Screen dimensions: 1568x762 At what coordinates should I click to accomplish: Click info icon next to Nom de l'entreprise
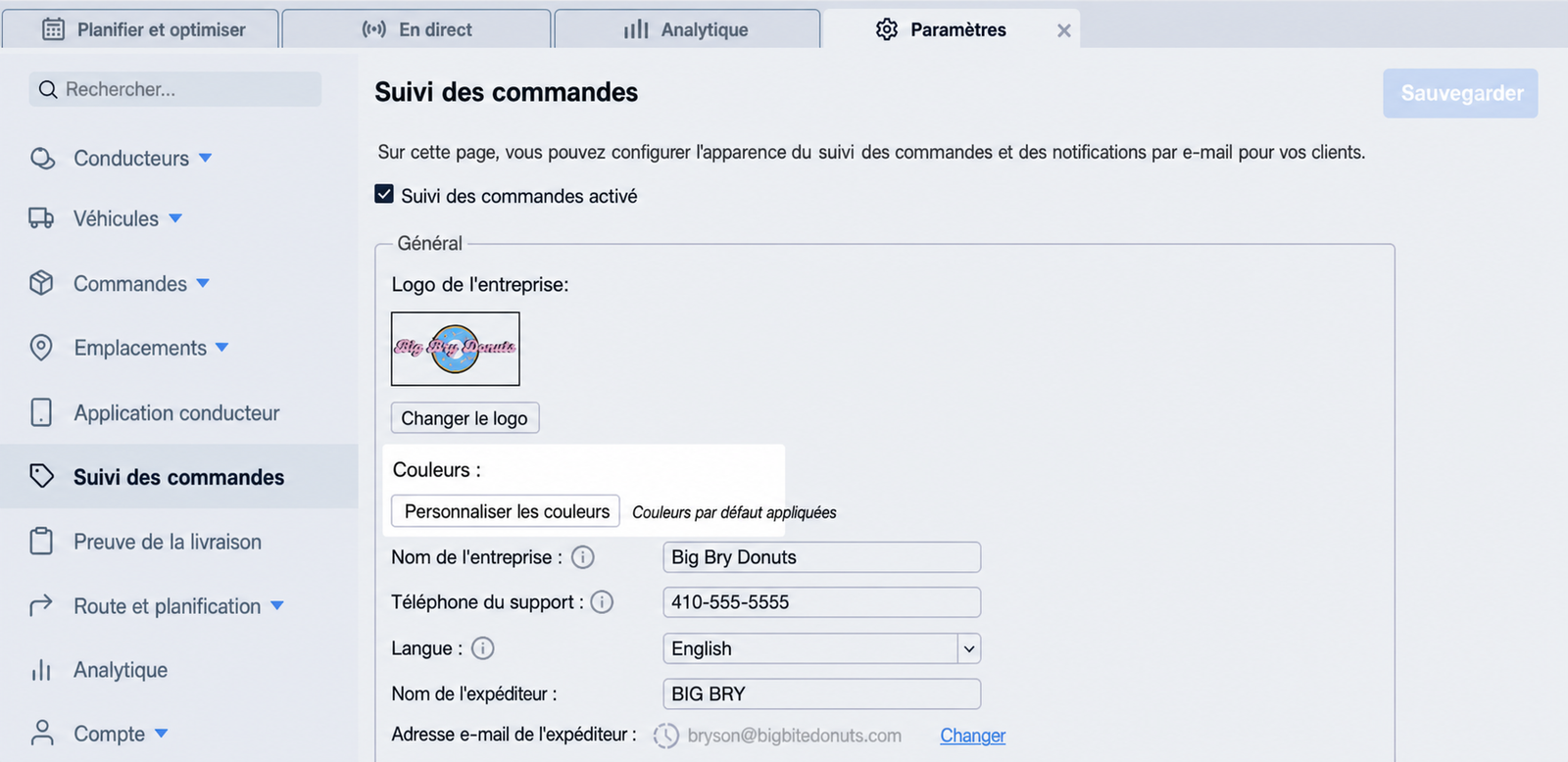coord(583,557)
